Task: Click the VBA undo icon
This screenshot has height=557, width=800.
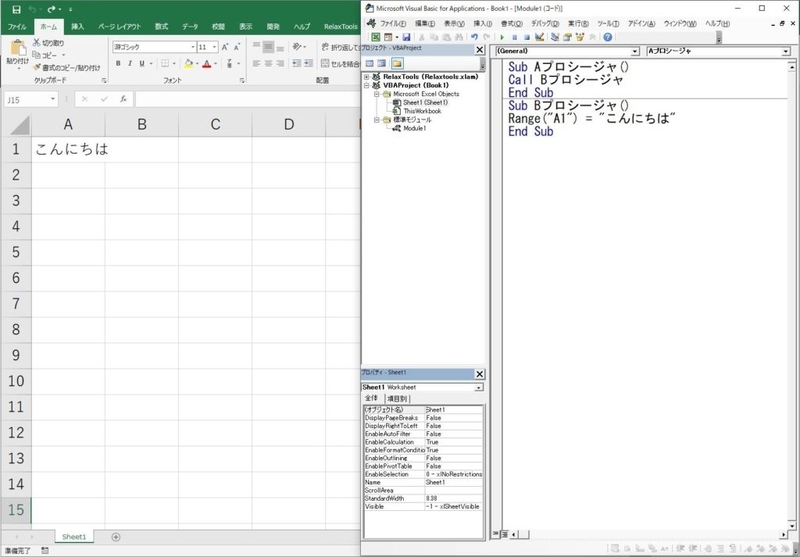Action: tap(474, 37)
